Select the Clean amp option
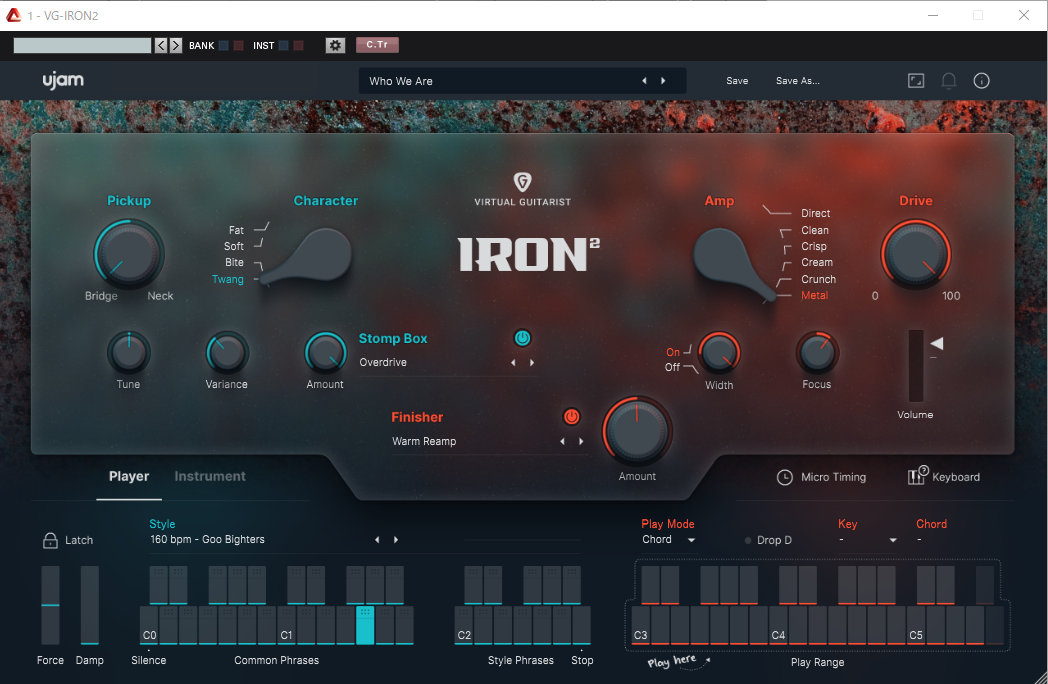The width and height of the screenshot is (1048, 684). tap(815, 230)
